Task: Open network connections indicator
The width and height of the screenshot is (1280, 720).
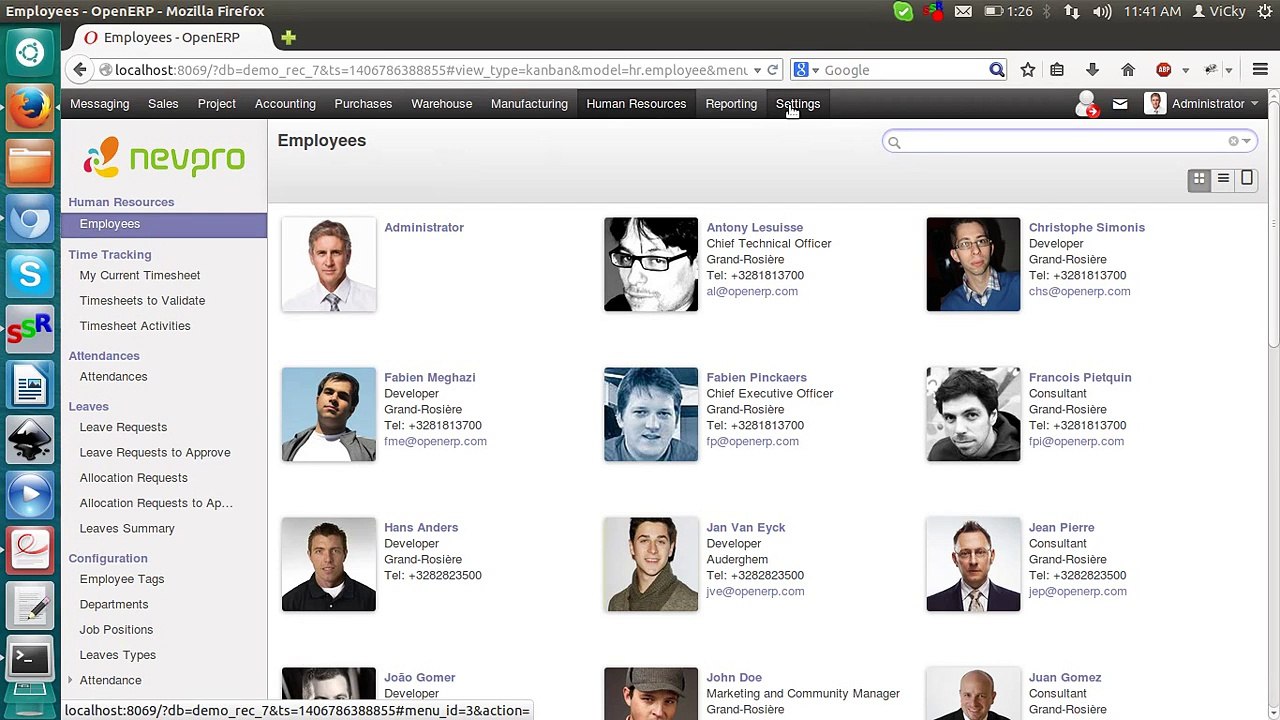Action: click(1072, 12)
